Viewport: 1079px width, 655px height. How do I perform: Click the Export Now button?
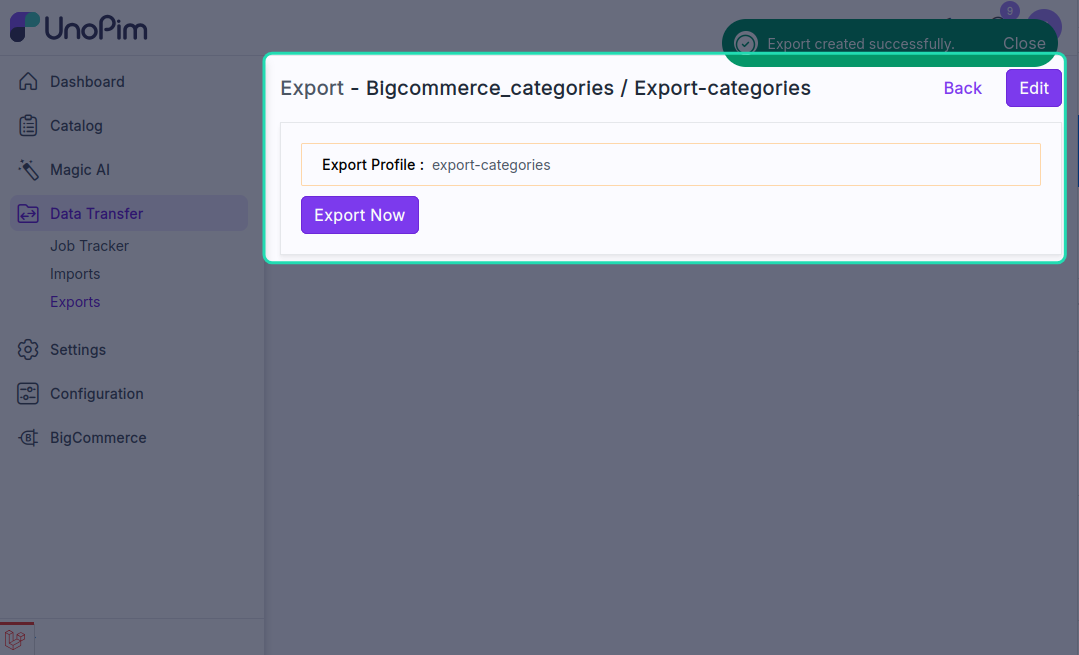click(x=360, y=215)
